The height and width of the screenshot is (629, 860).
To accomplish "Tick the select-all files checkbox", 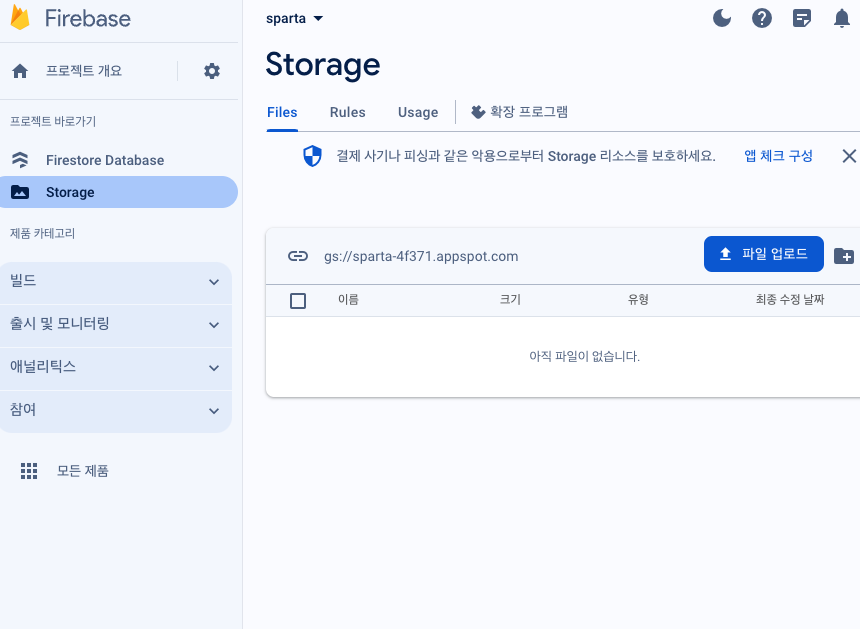I will pyautogui.click(x=298, y=301).
